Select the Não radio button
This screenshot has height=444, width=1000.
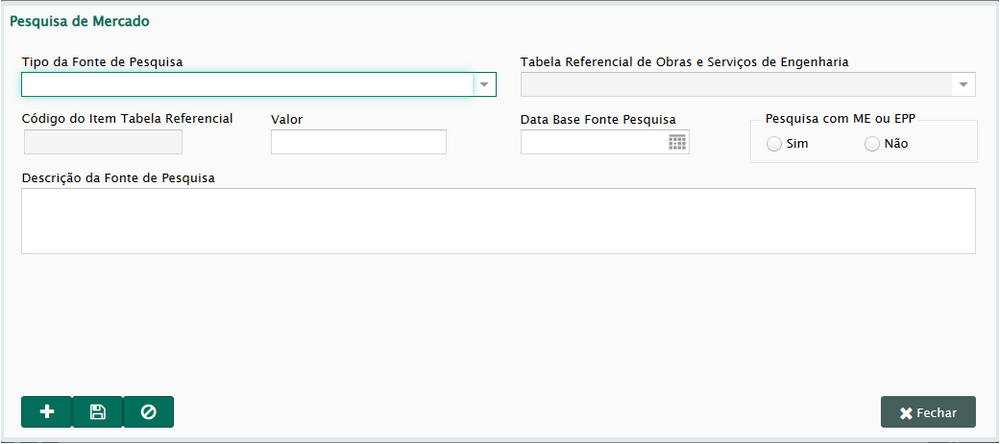[x=872, y=144]
